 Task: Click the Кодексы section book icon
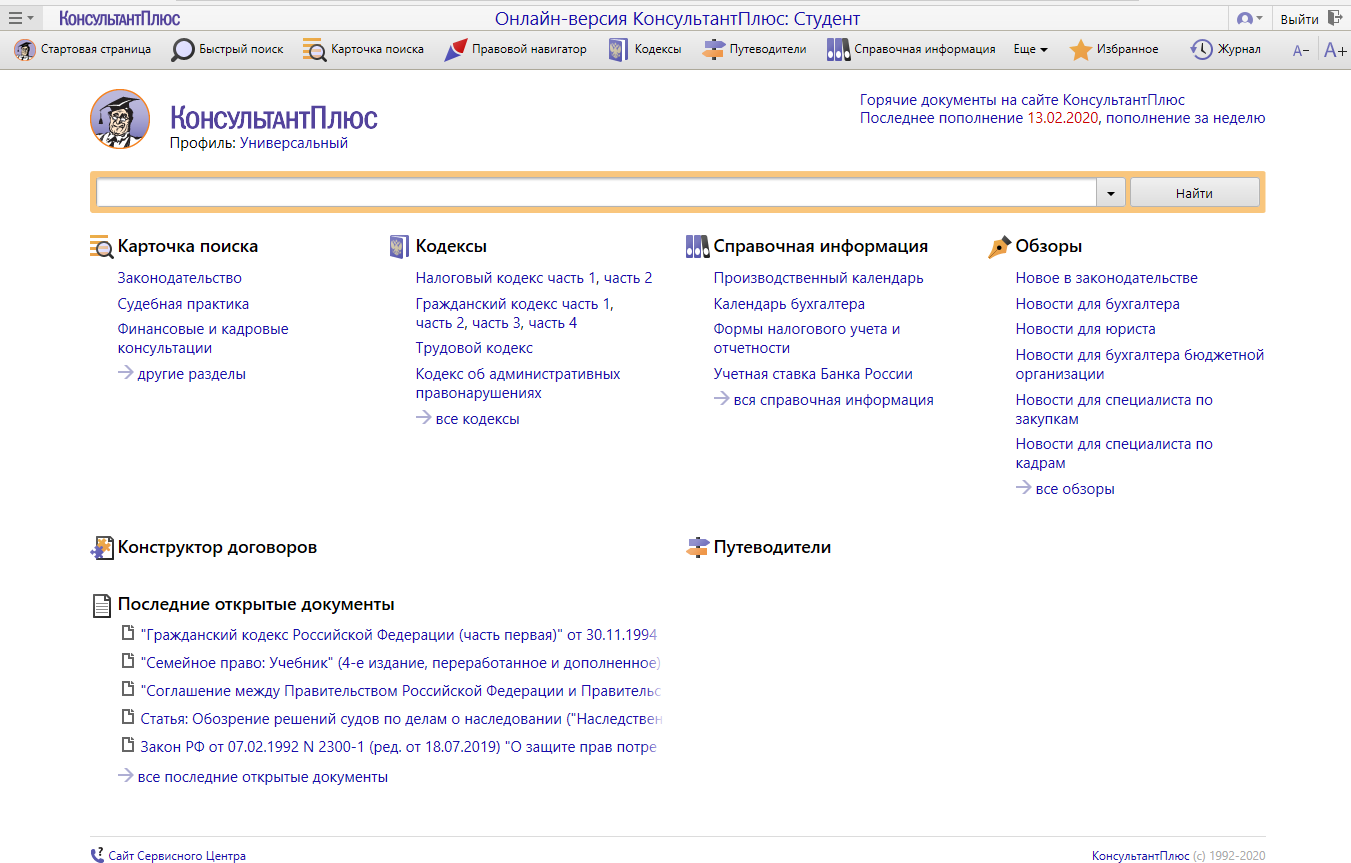tap(399, 247)
